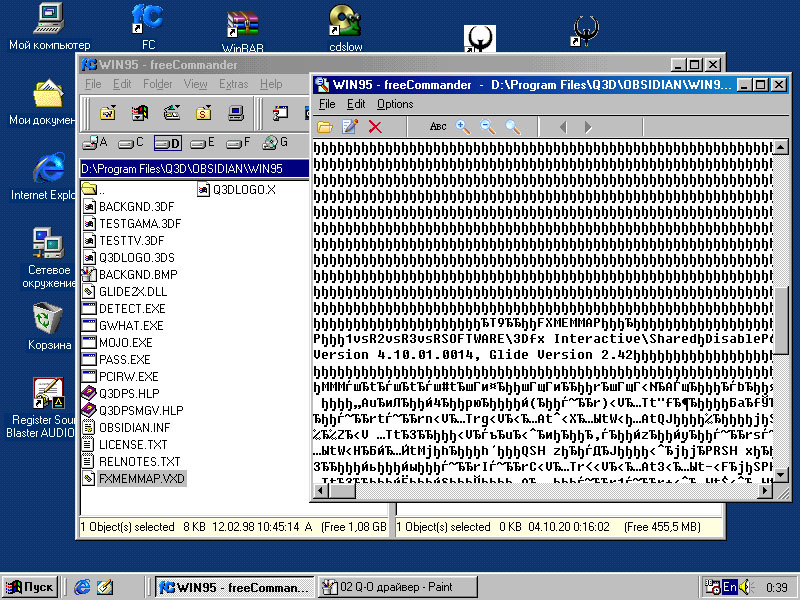This screenshot has height=600, width=800.
Task: Click Internet Explorer quick launch icon
Action: [x=82, y=587]
